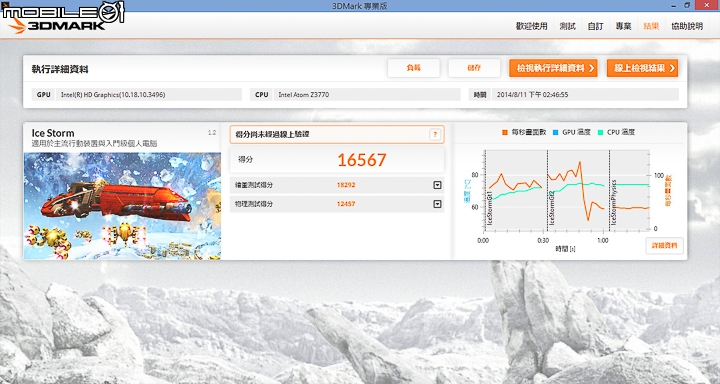Viewport: 720px width, 384px height.
Task: Click the 儲存 save button
Action: click(x=474, y=68)
